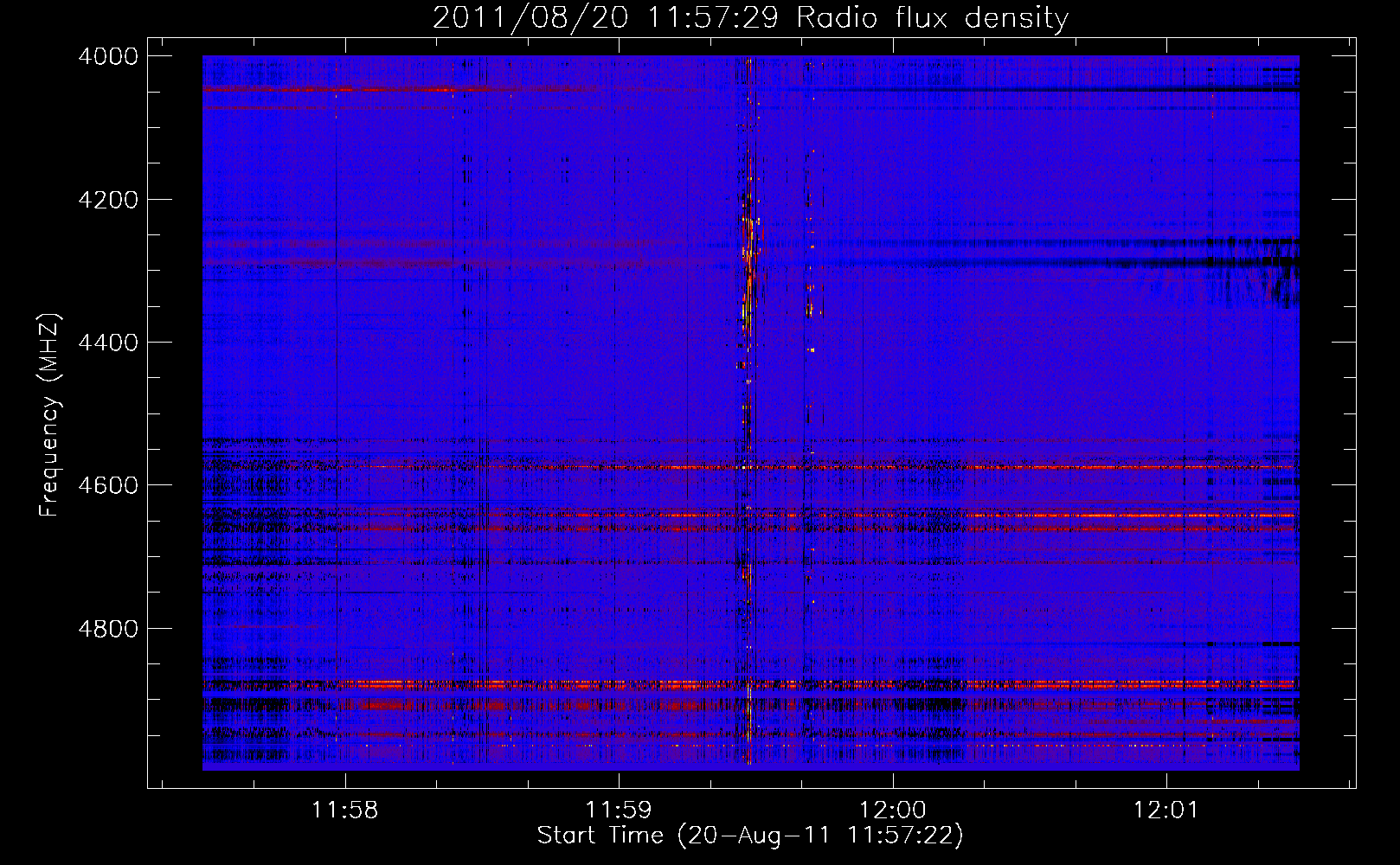
Task: Click the 12:01 time axis label
Action: coord(1166,811)
